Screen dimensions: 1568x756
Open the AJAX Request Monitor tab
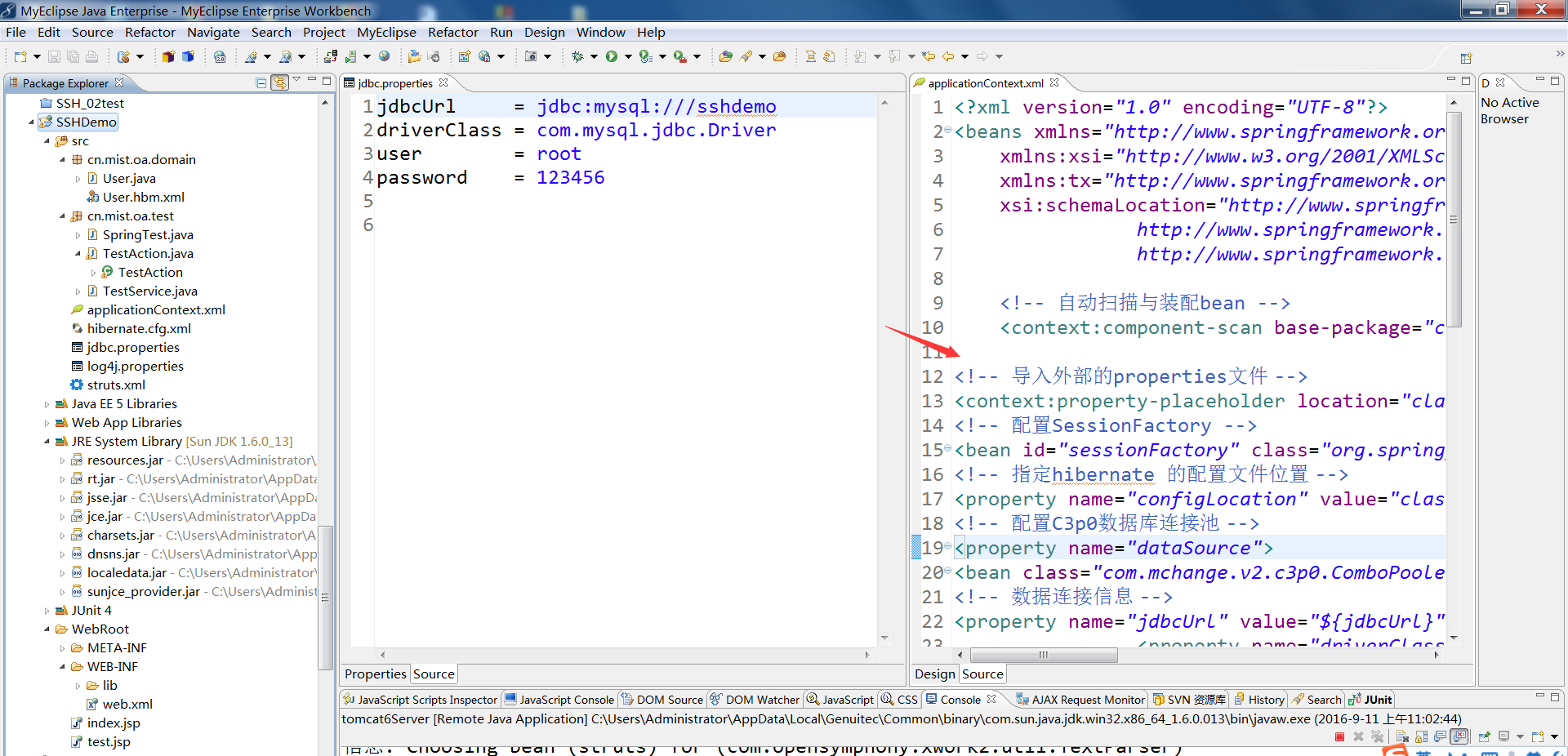[x=1080, y=700]
